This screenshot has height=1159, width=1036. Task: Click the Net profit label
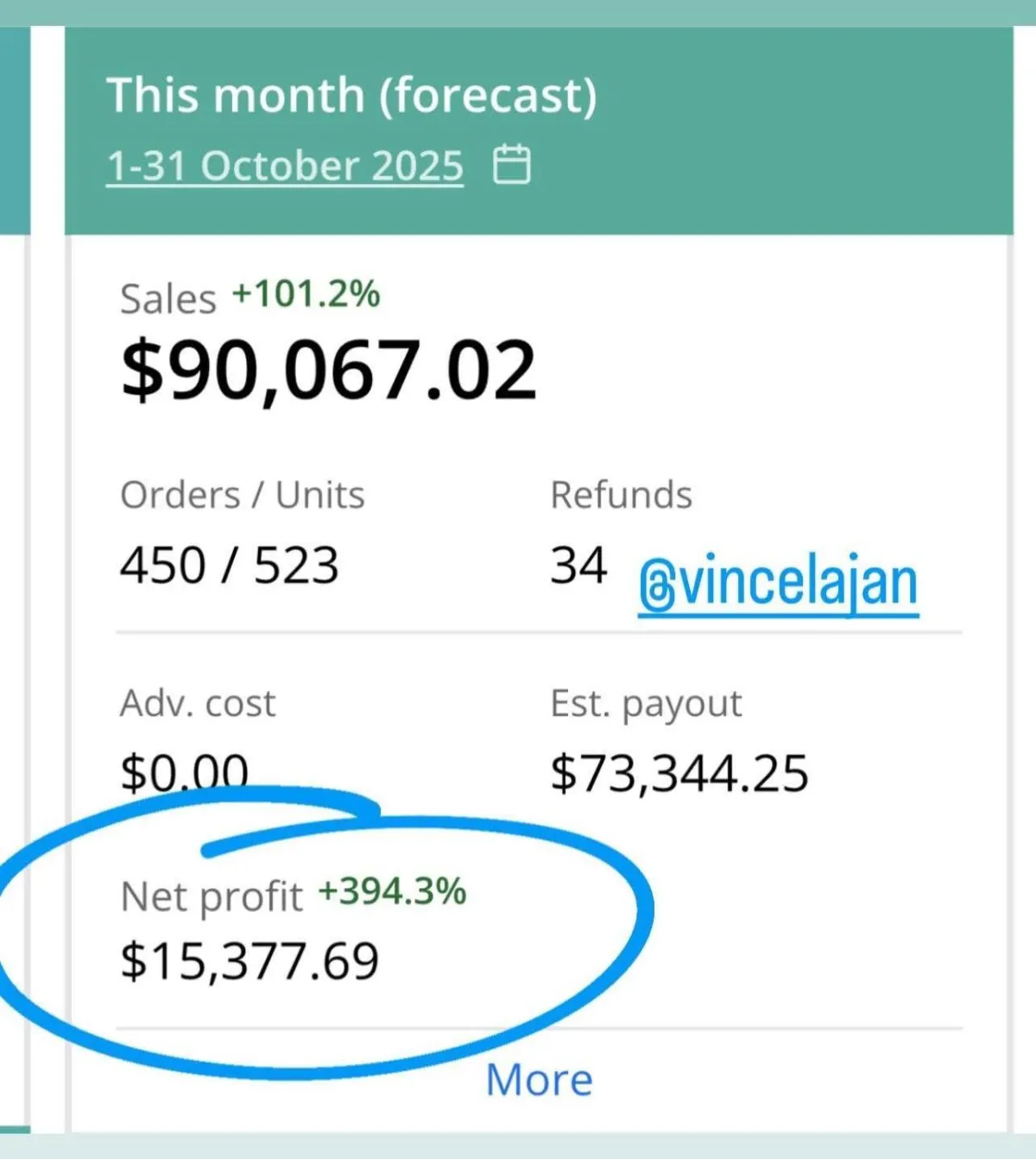tap(212, 896)
